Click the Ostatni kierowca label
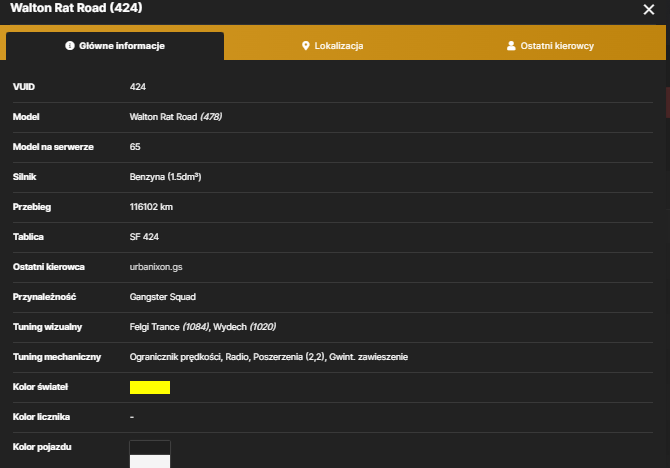 (49, 267)
